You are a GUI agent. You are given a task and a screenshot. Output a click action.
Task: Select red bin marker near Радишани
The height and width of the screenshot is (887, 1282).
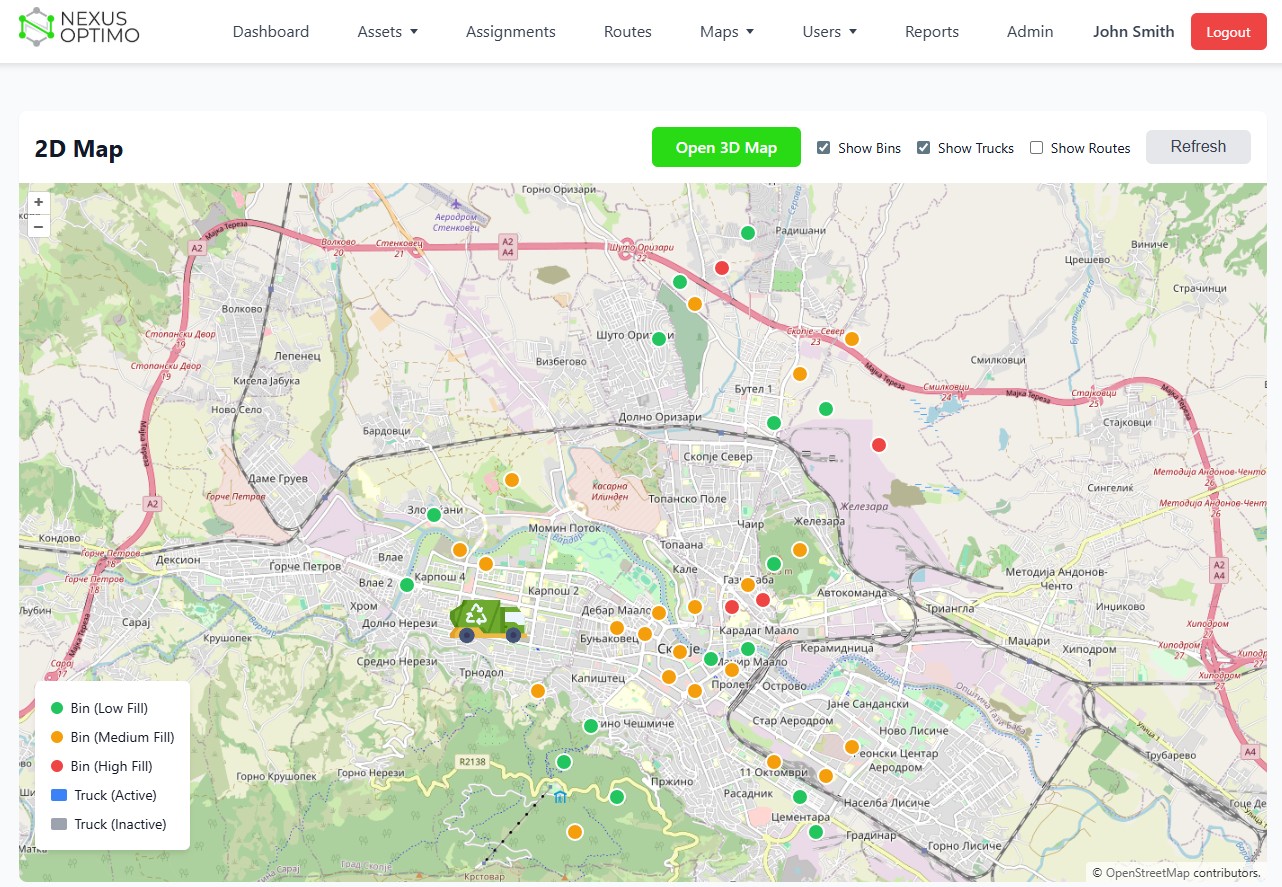click(721, 268)
